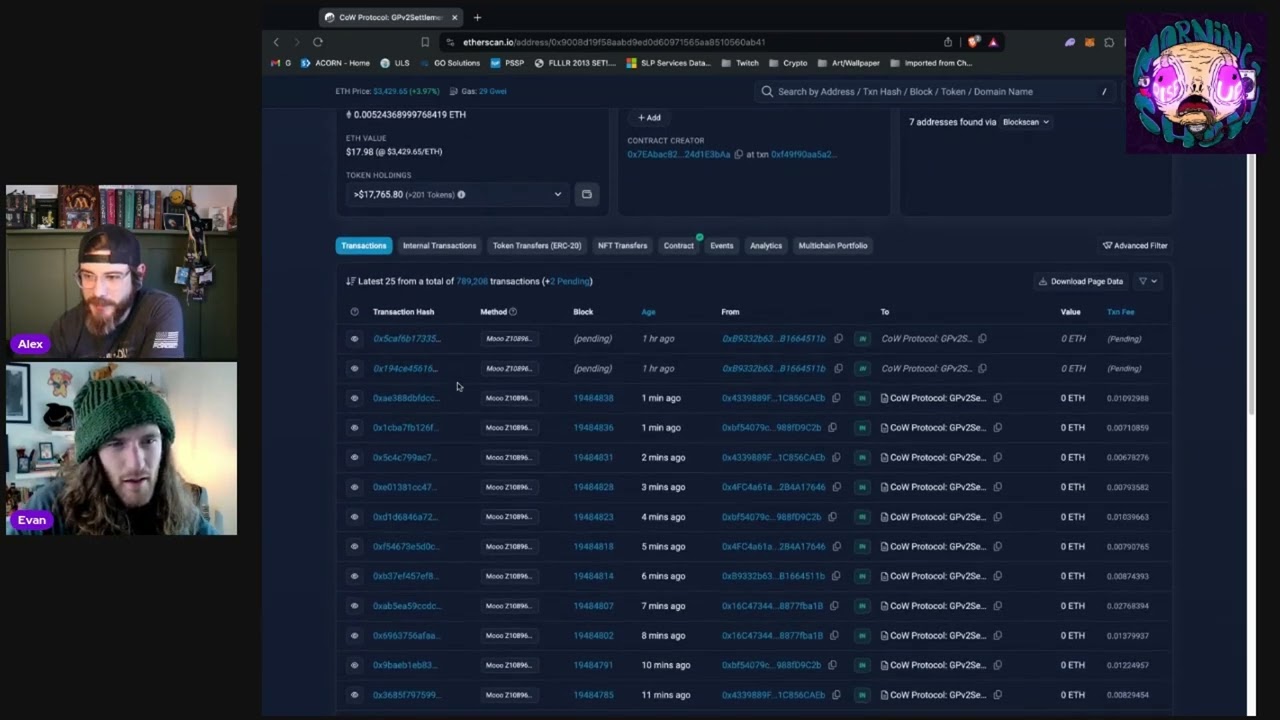This screenshot has width=1280, height=720.
Task: Open MetaMask fox extension icon
Action: [1090, 42]
